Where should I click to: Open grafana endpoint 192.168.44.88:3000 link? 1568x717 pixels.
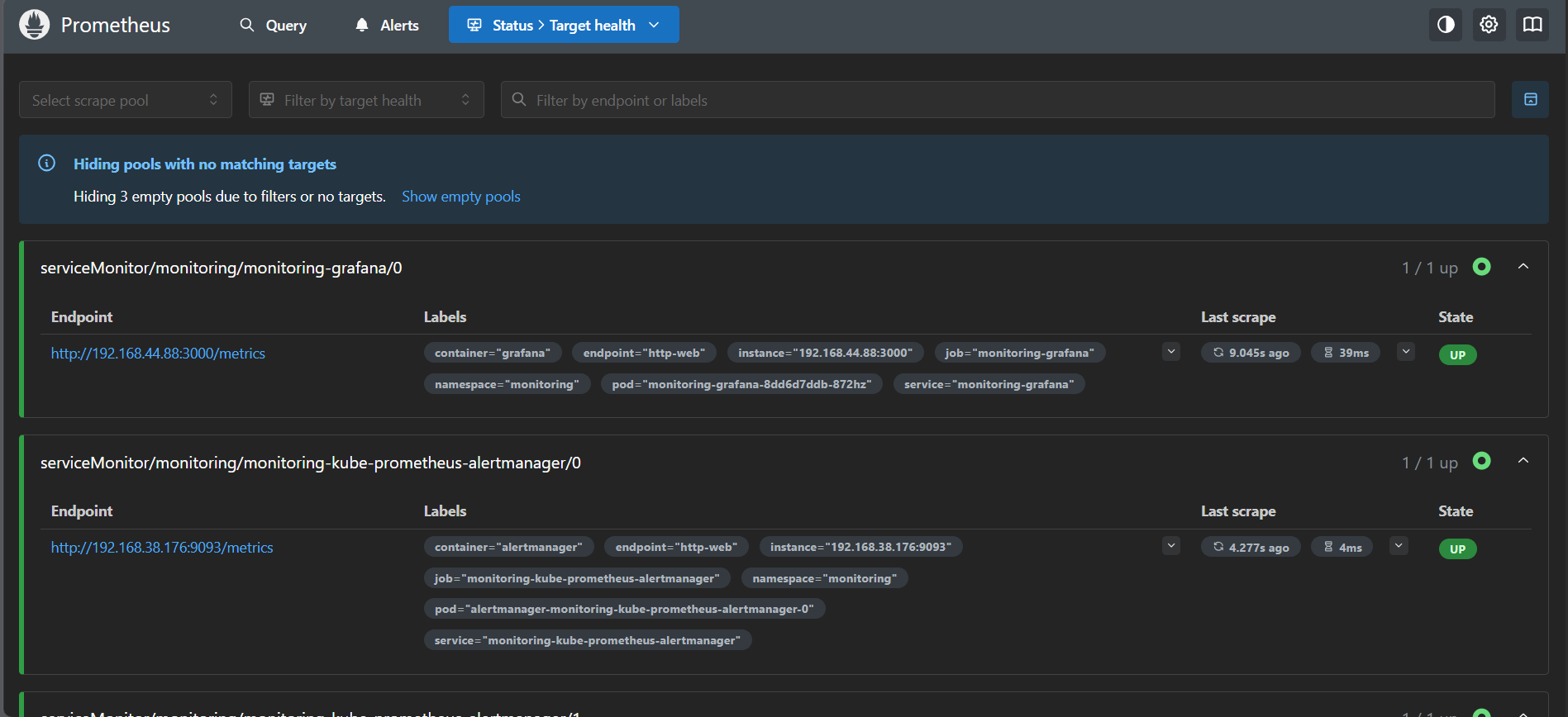click(158, 354)
